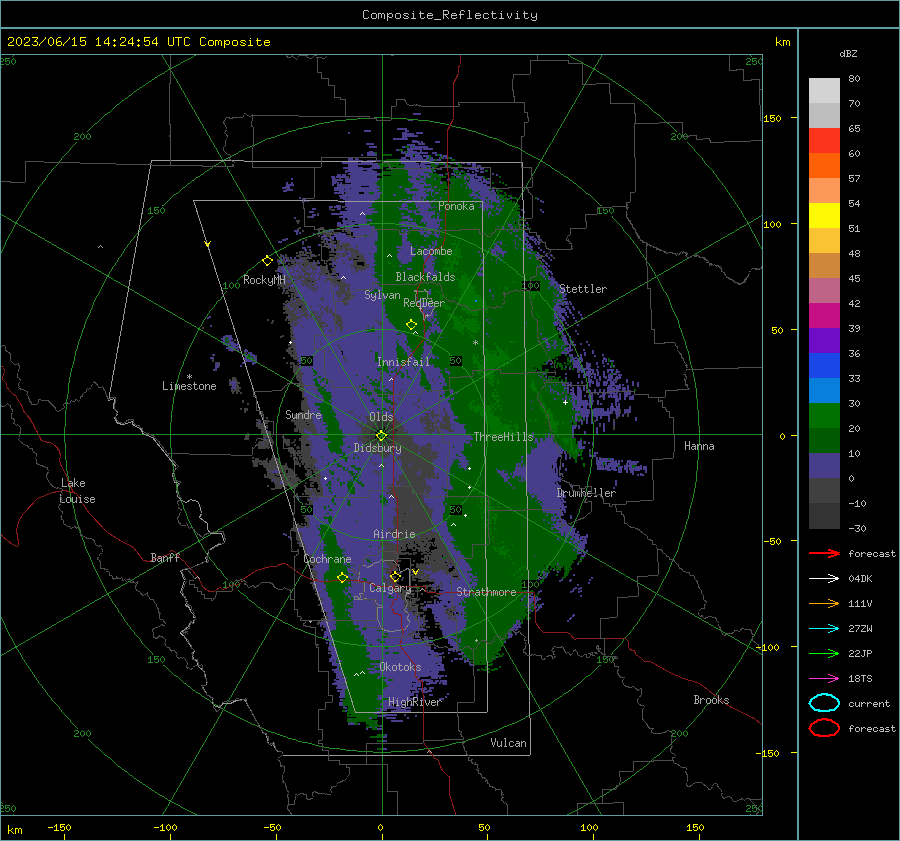Click the cyan current ellipse legend icon
900x841 pixels.
[824, 703]
